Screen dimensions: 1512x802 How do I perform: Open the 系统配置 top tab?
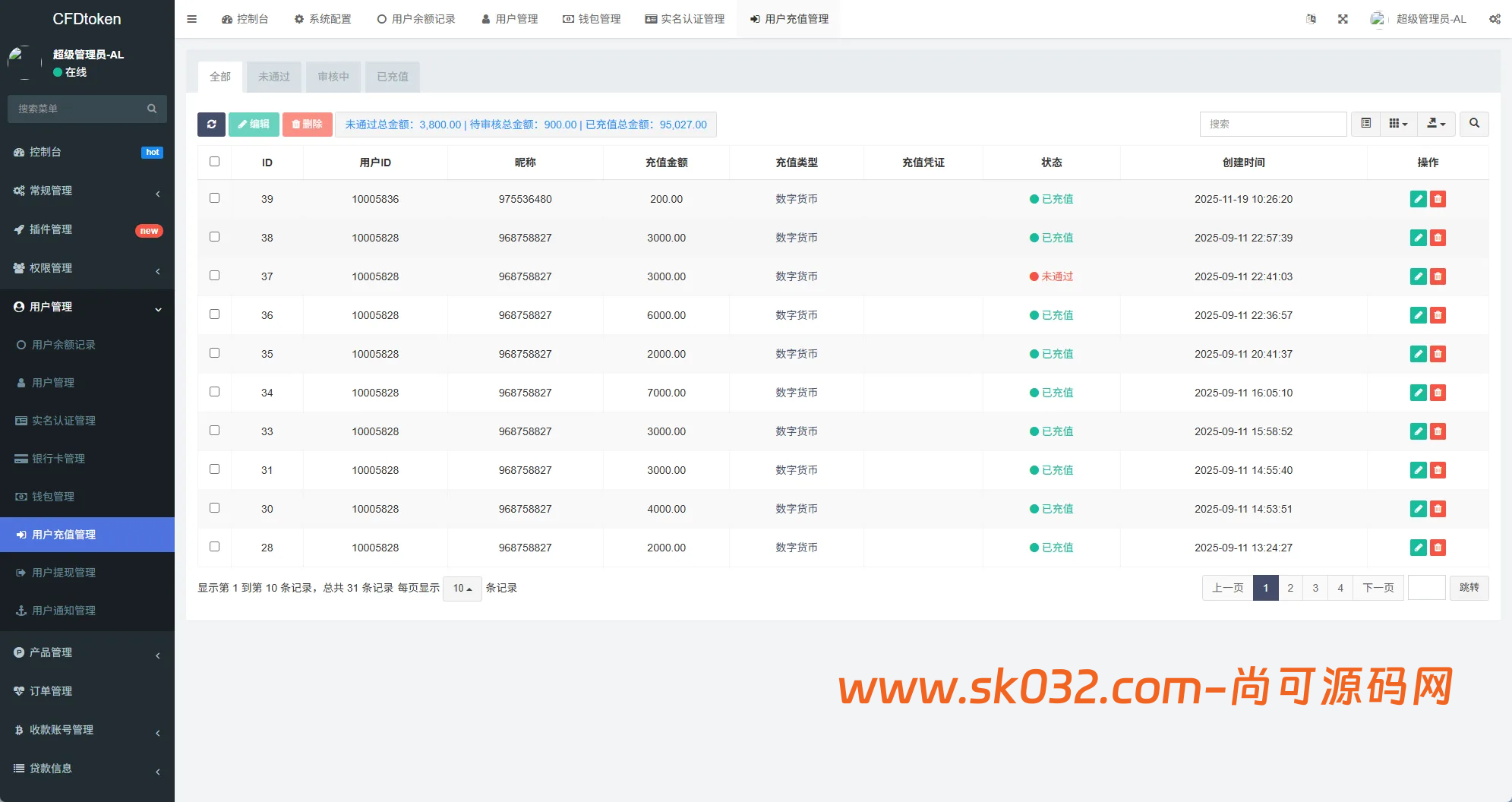coord(323,19)
